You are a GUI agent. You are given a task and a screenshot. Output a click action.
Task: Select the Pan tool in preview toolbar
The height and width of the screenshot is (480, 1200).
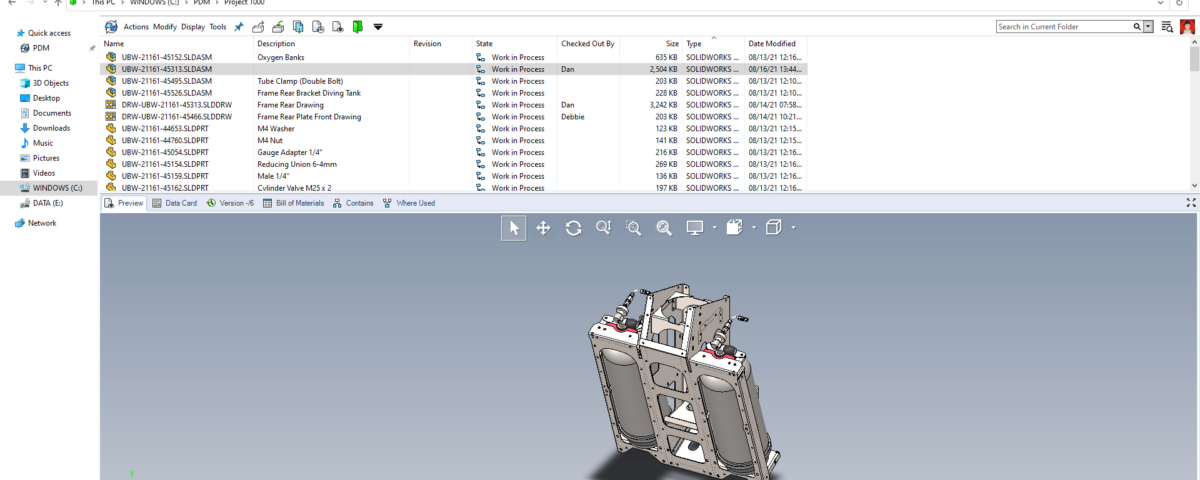click(543, 228)
